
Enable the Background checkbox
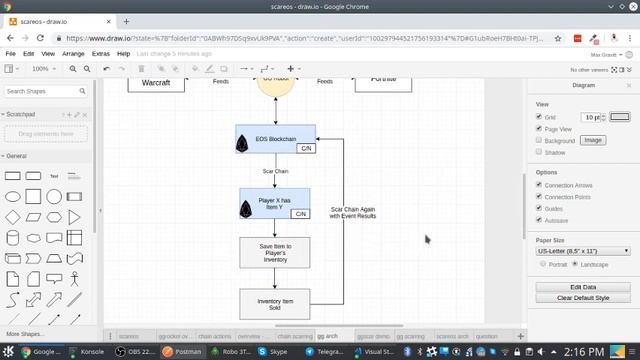click(539, 140)
